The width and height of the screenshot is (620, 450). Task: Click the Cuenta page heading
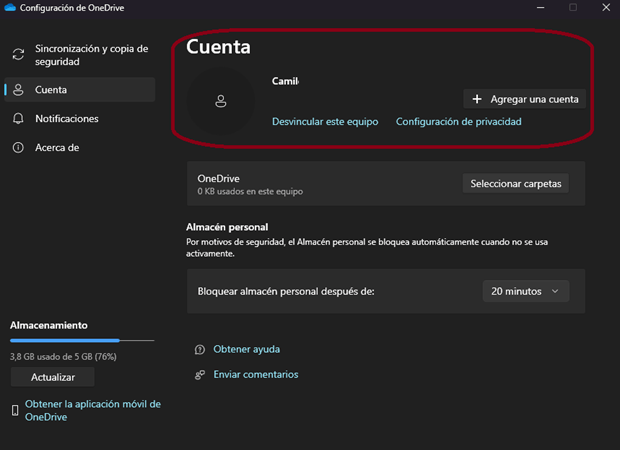click(218, 47)
